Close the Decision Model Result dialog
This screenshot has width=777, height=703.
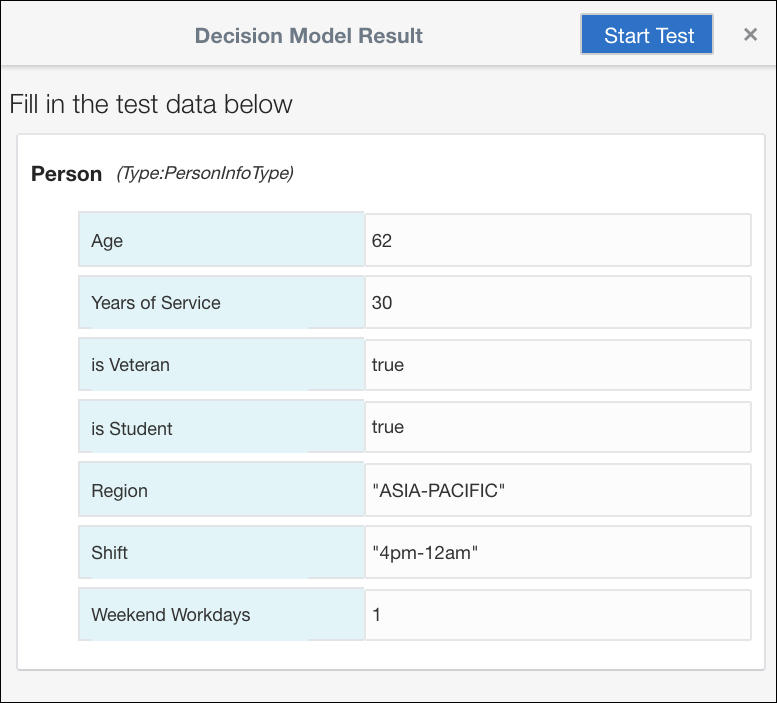coord(750,35)
